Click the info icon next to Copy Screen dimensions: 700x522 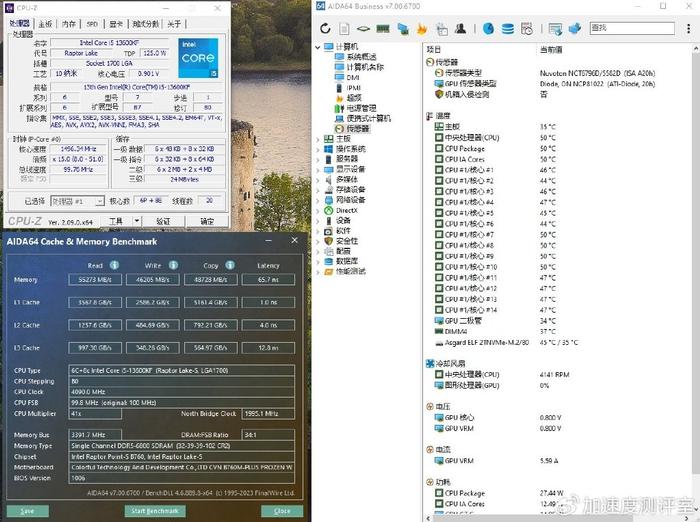[x=230, y=265]
